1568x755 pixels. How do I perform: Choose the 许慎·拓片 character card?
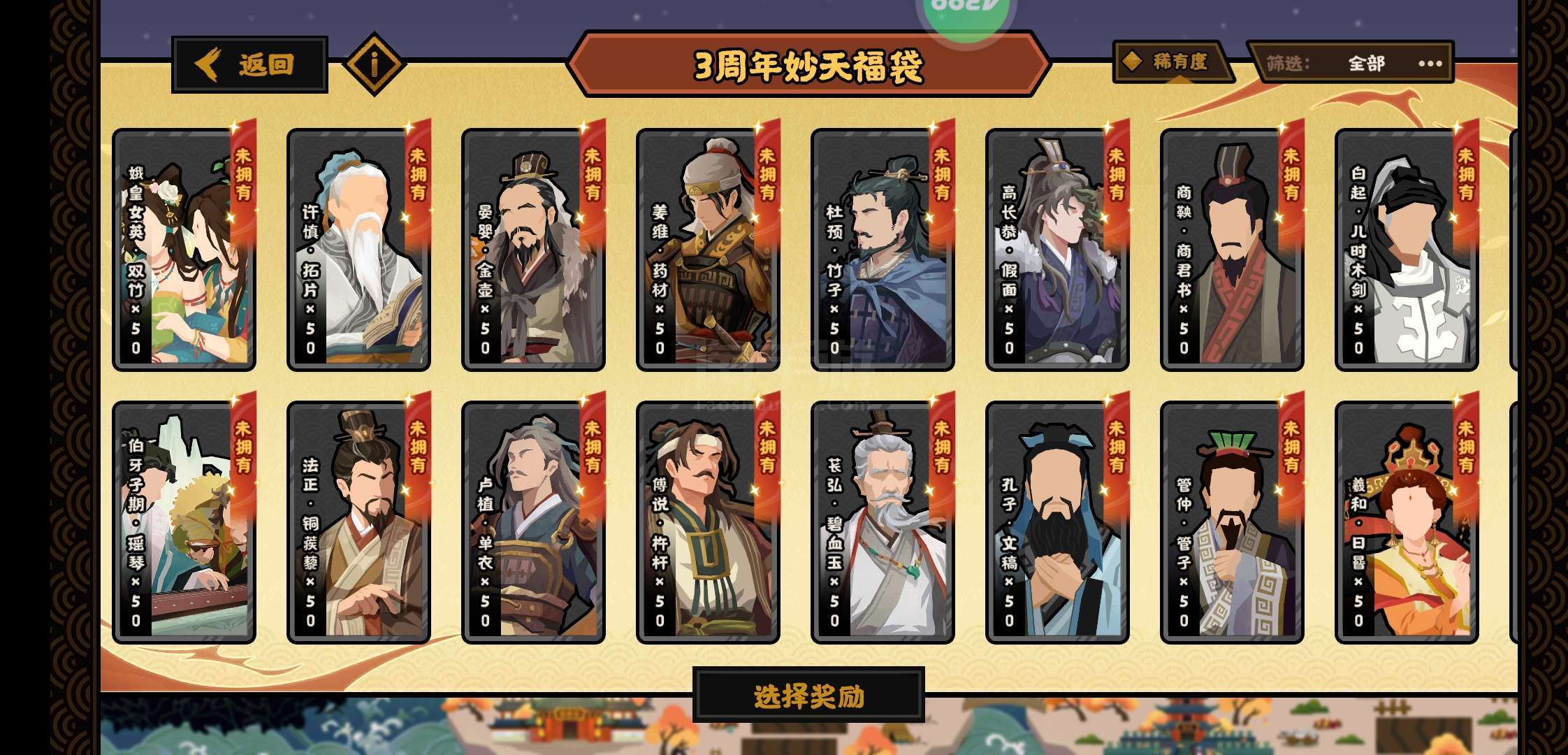[358, 250]
